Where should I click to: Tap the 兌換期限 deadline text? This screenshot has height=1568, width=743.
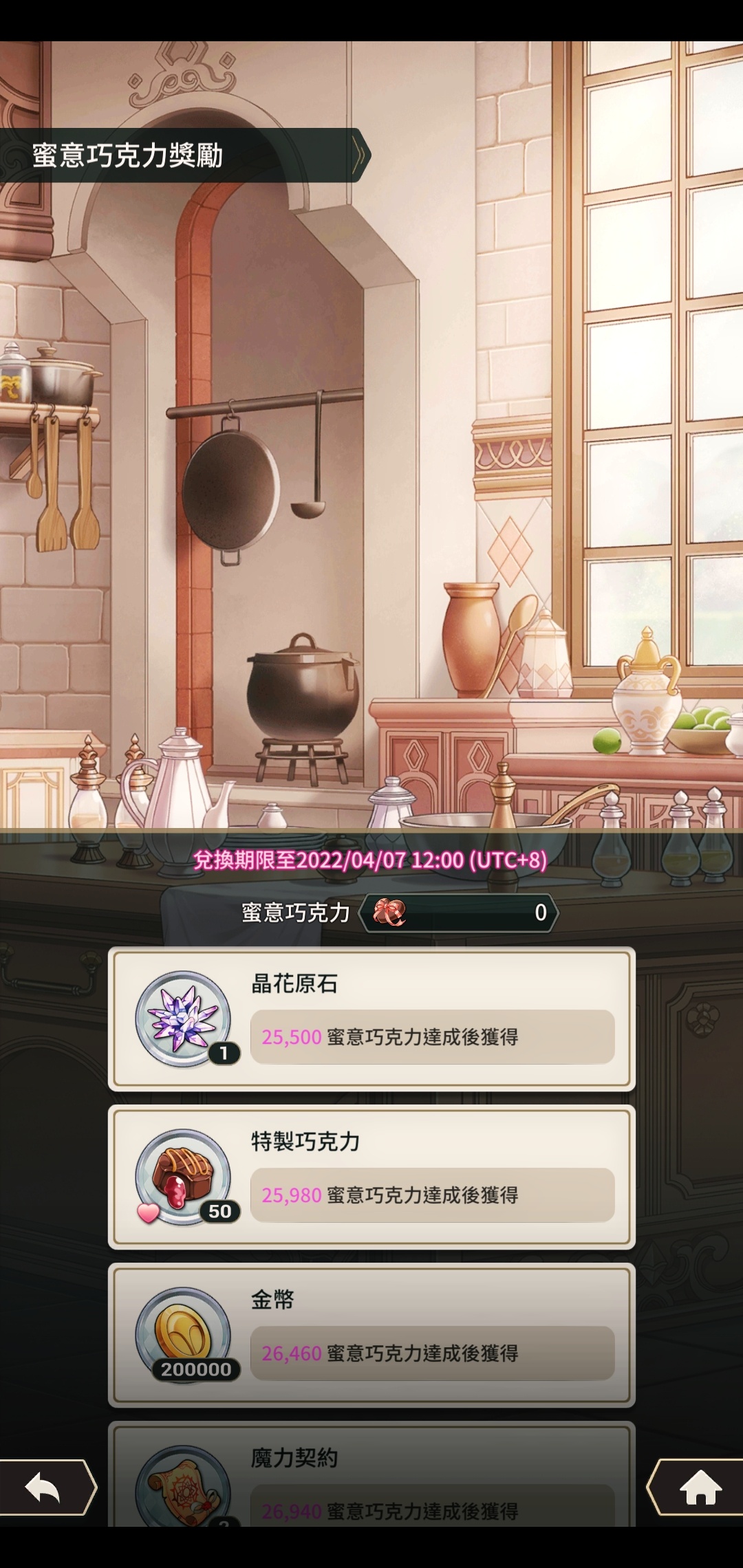[x=370, y=860]
